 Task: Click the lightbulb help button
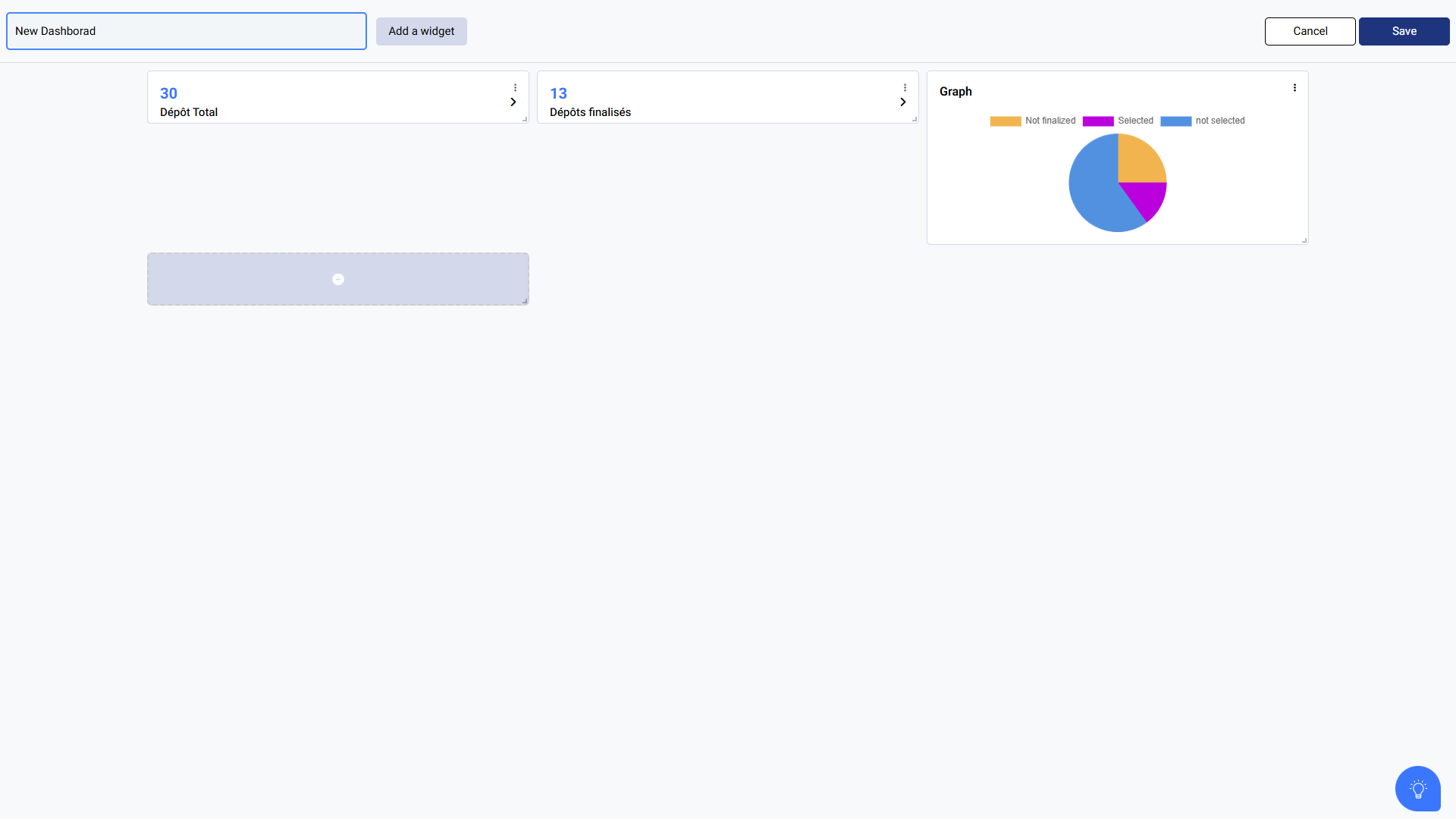point(1417,789)
